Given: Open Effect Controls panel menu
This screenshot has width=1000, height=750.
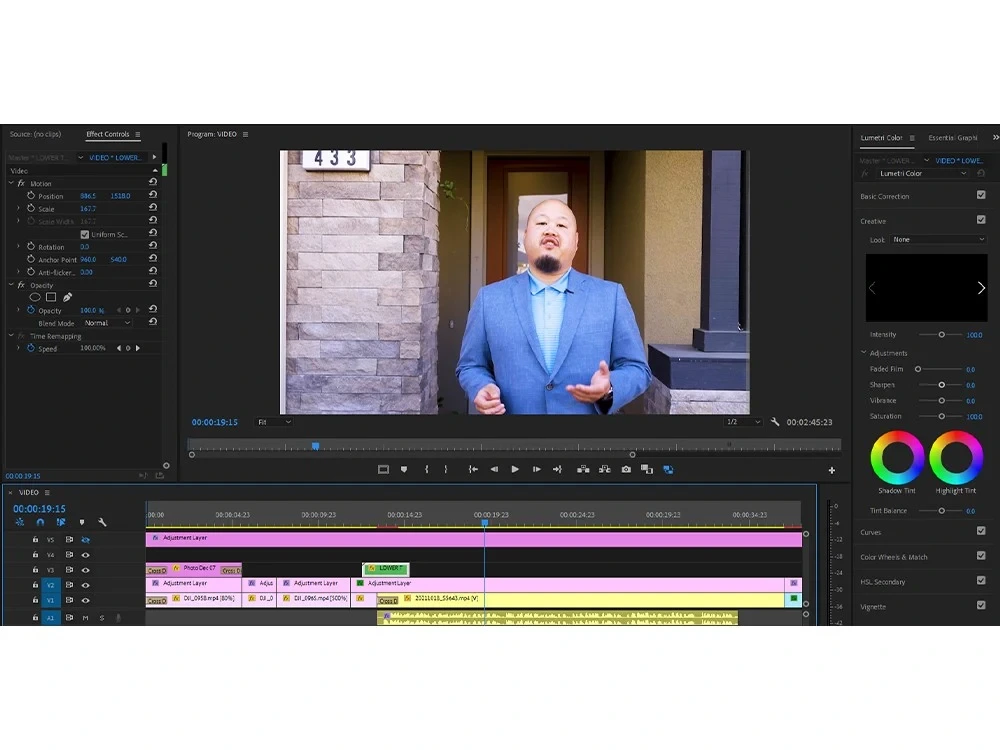Looking at the screenshot, I should [138, 134].
